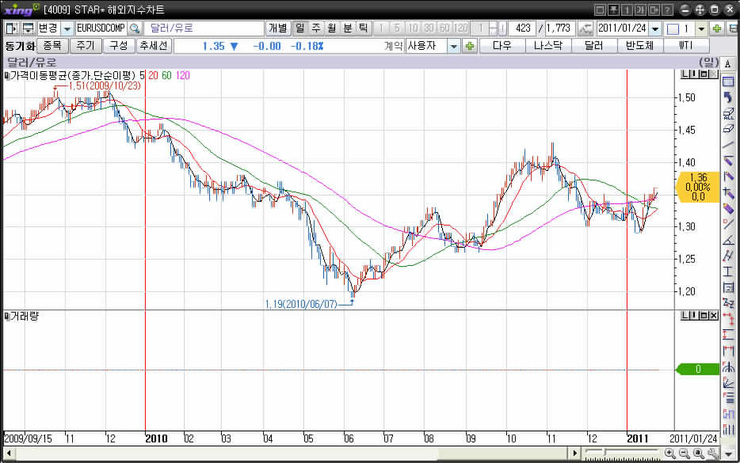Select the crosshair line pencil tool
Image resolution: width=740 pixels, height=463 pixels.
click(x=728, y=193)
